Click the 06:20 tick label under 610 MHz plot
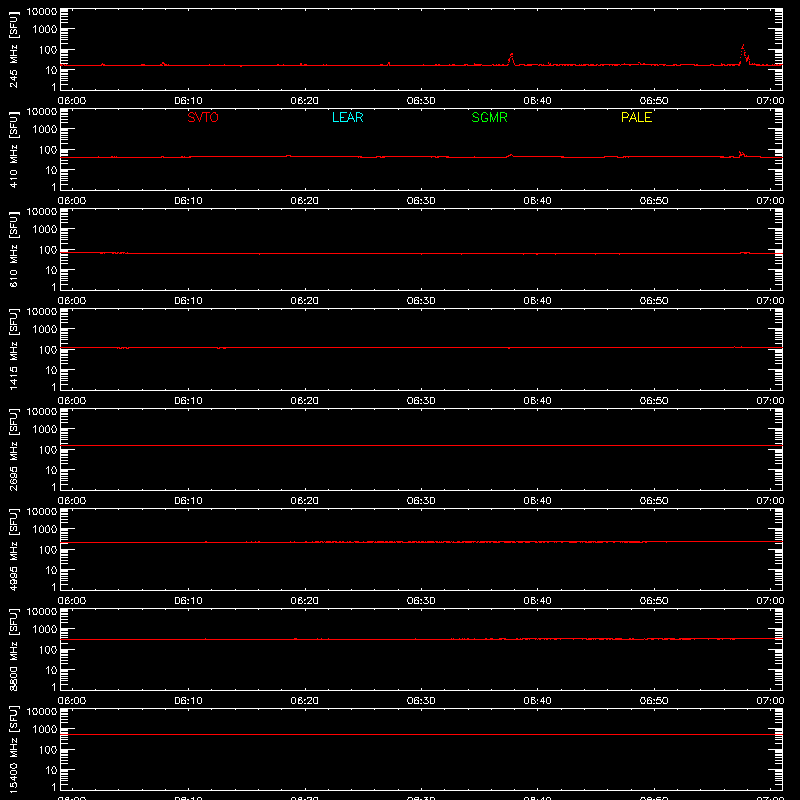Screen dimensions: 800x800 [305, 301]
